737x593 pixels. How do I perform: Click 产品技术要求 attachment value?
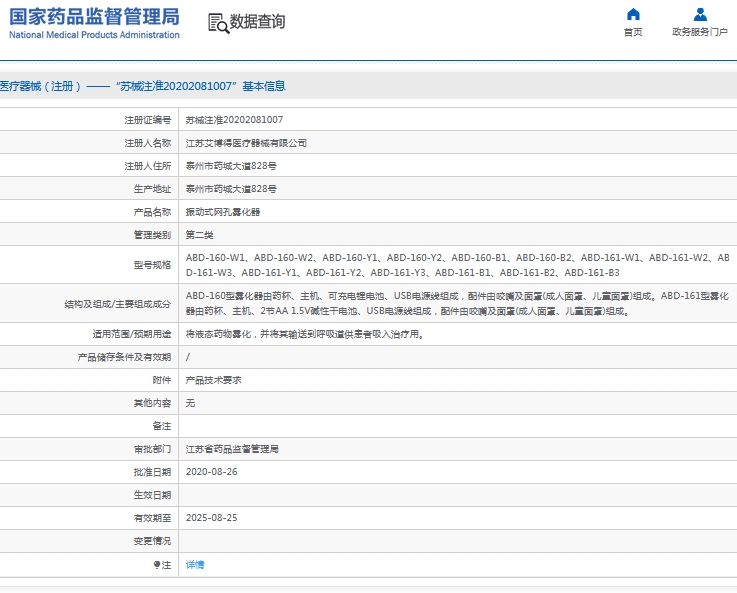point(213,380)
